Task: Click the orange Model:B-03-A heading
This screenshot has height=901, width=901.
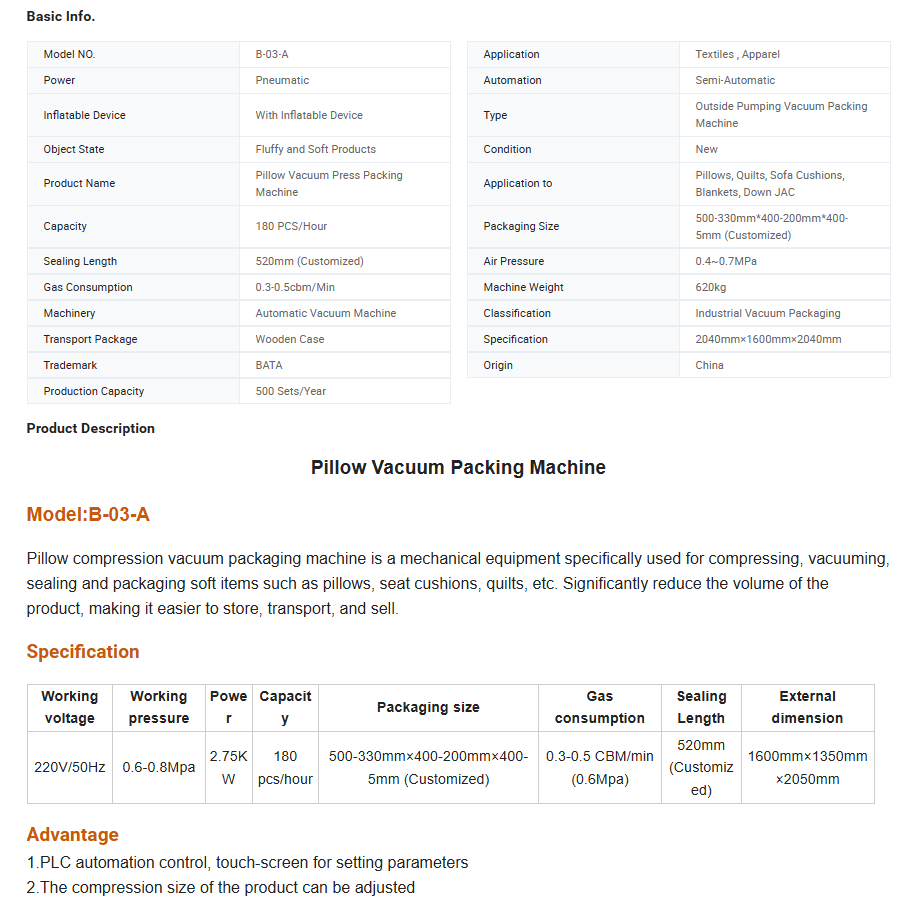Action: [88, 515]
